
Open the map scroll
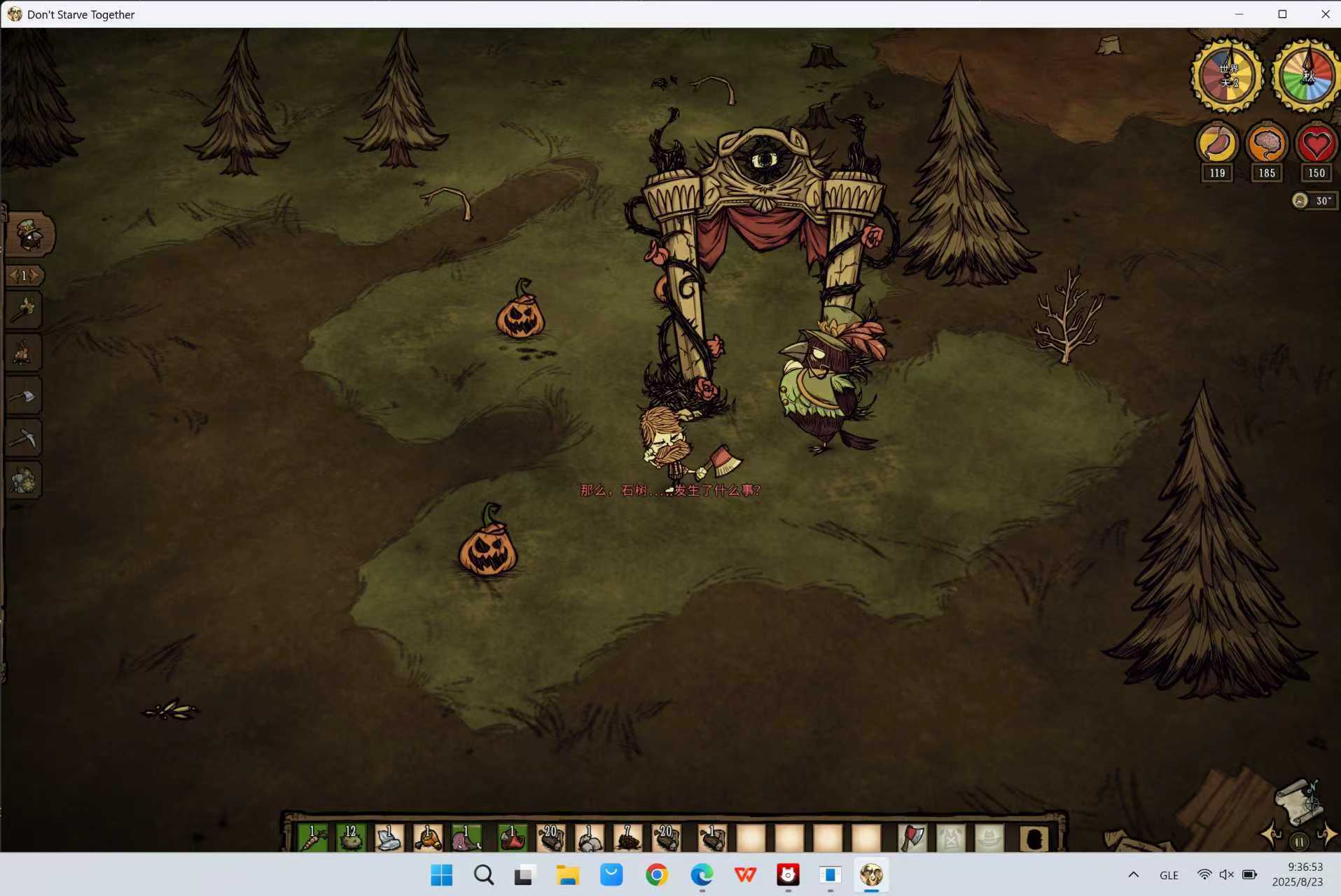[1300, 801]
